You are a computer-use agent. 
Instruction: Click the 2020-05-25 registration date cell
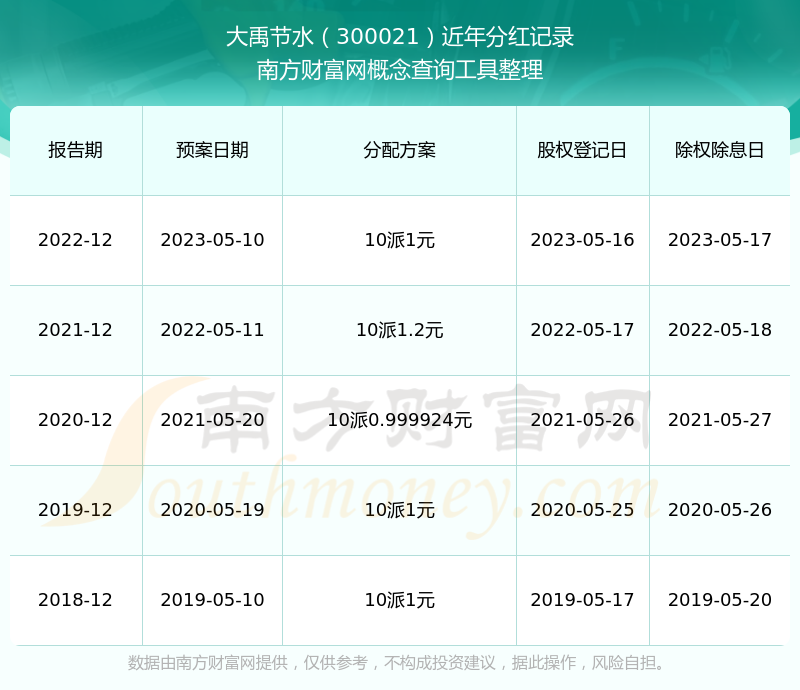[582, 509]
